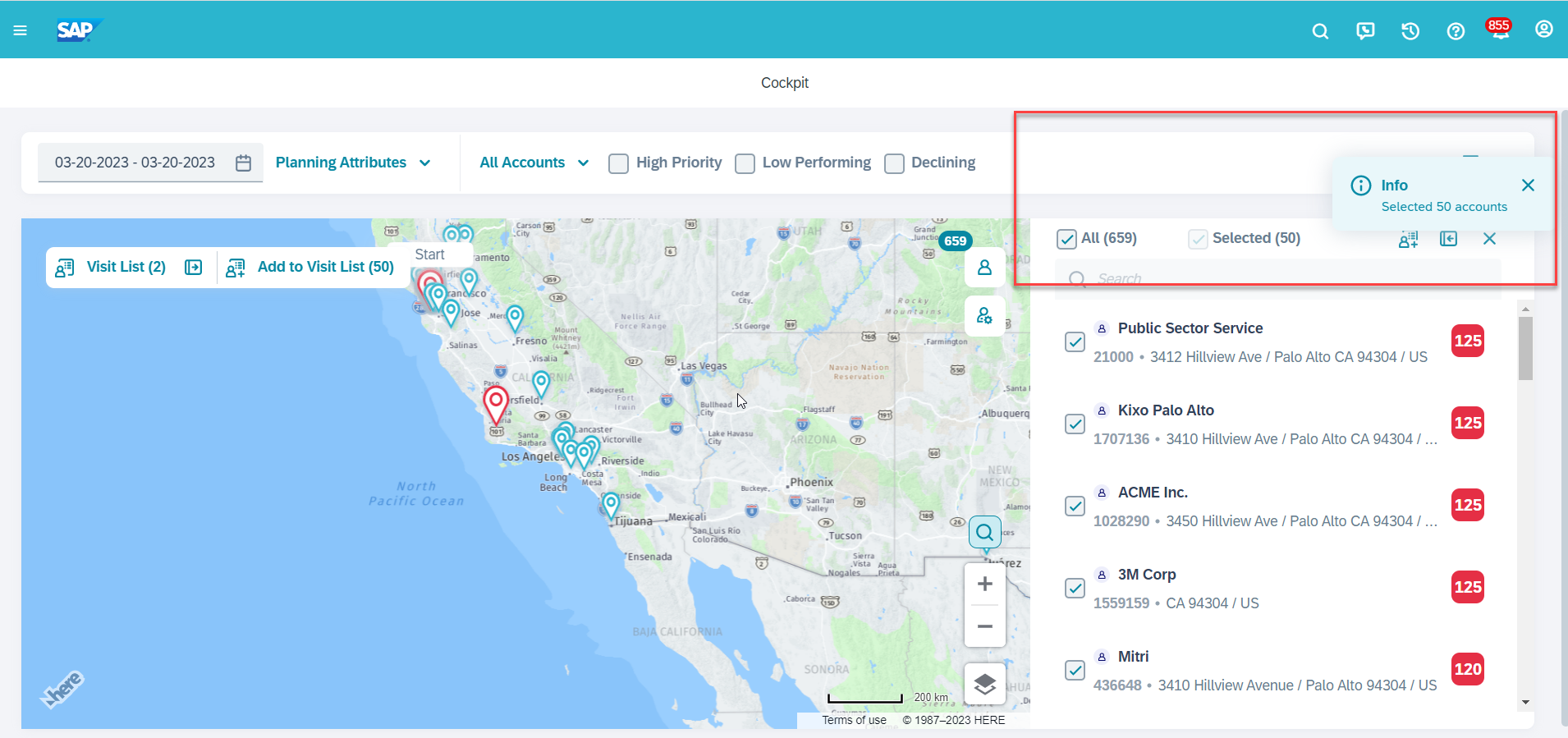Open Mitri account name
Screen dimensions: 1568x738
coord(1133,657)
